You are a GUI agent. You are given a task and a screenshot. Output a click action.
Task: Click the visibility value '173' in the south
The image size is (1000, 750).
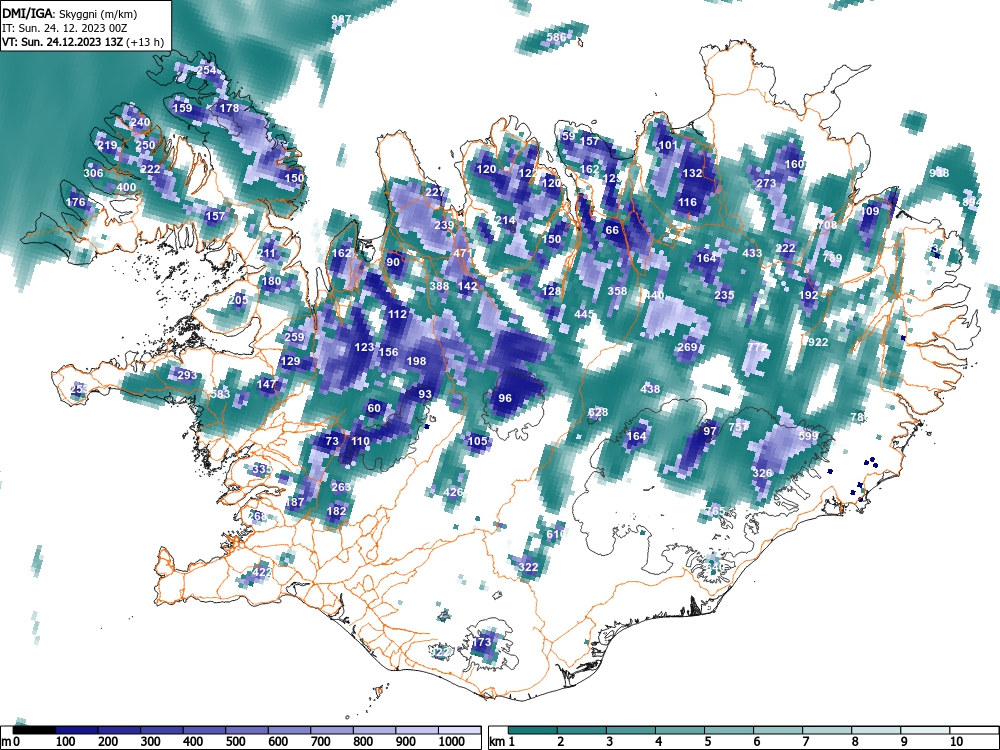click(x=482, y=642)
